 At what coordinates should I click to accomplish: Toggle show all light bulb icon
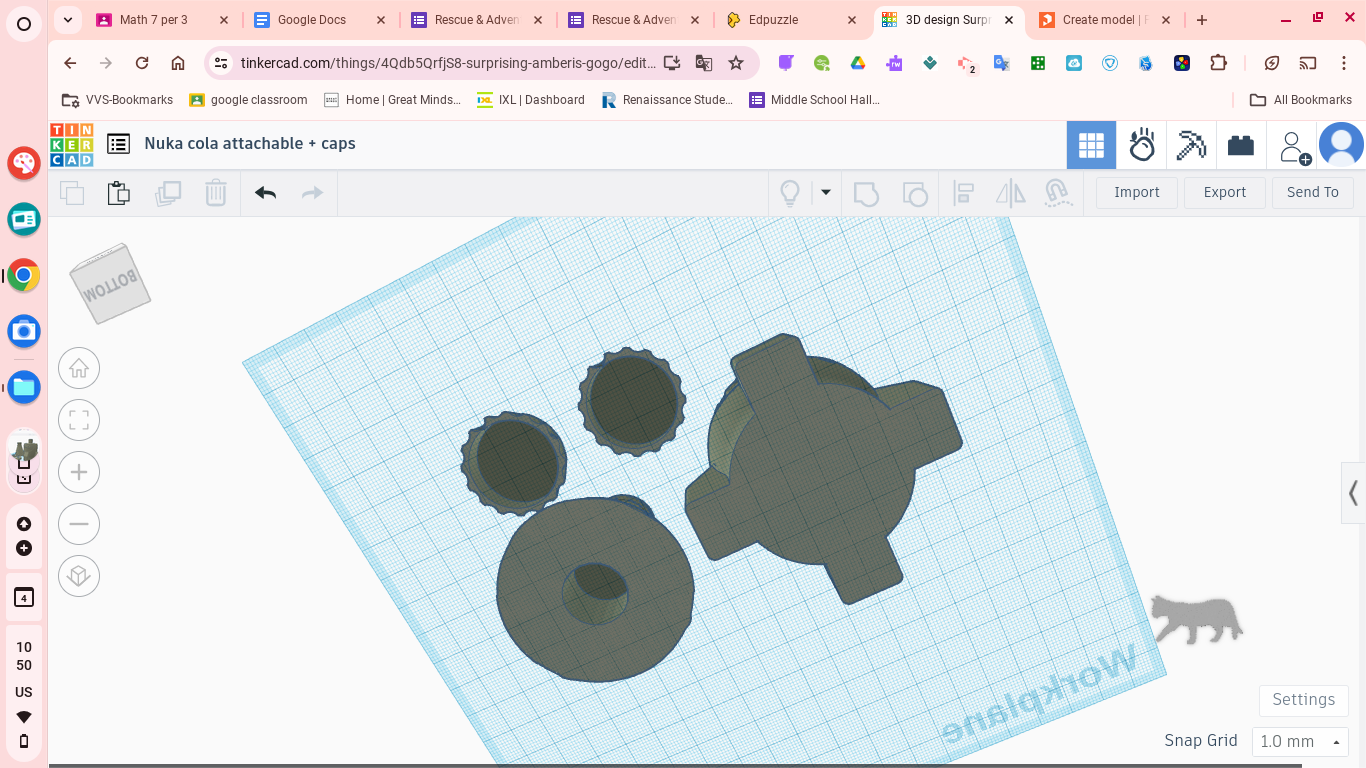click(x=790, y=193)
